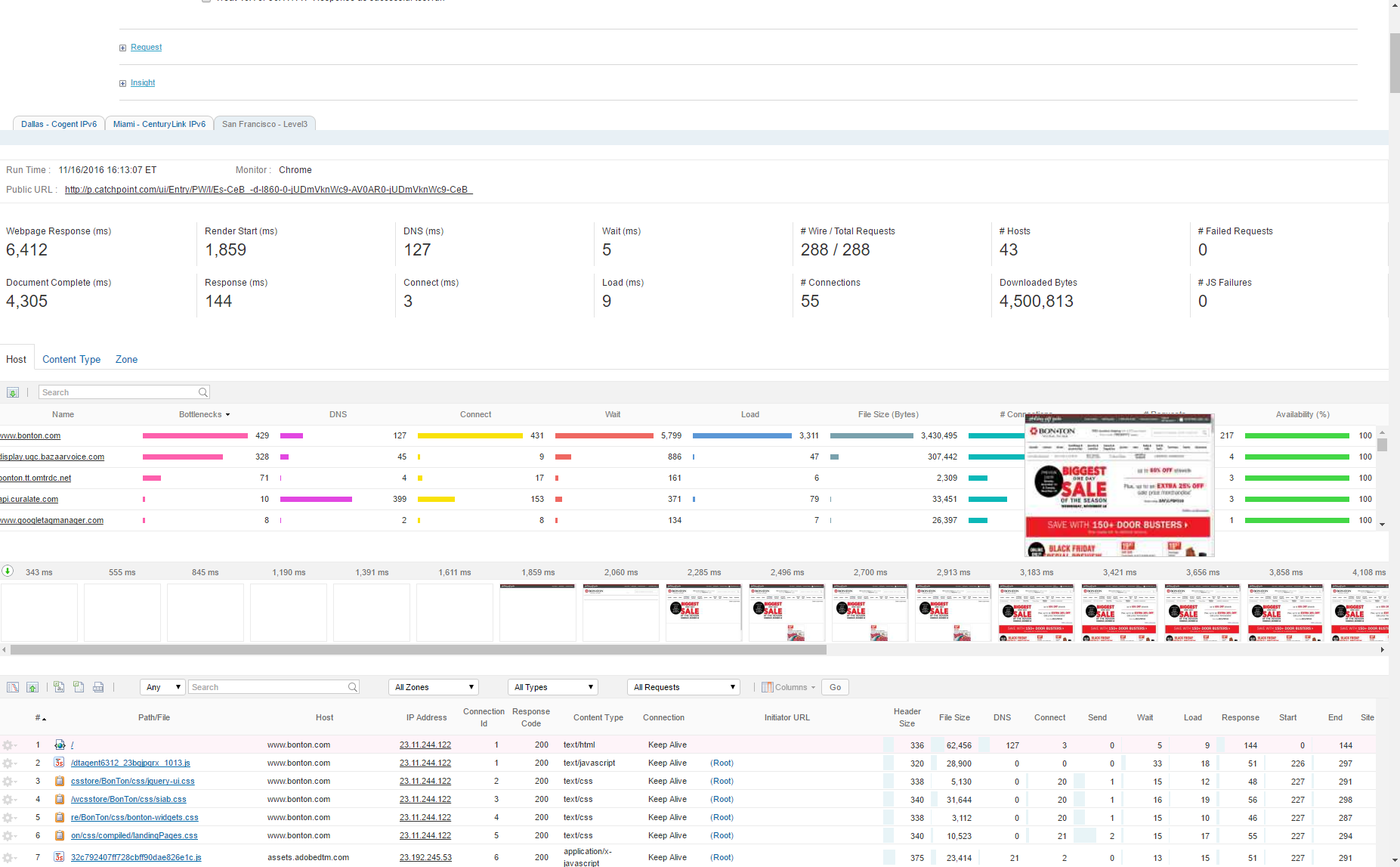Click the JS file icon in row 2
The height and width of the screenshot is (867, 1400).
(x=59, y=763)
